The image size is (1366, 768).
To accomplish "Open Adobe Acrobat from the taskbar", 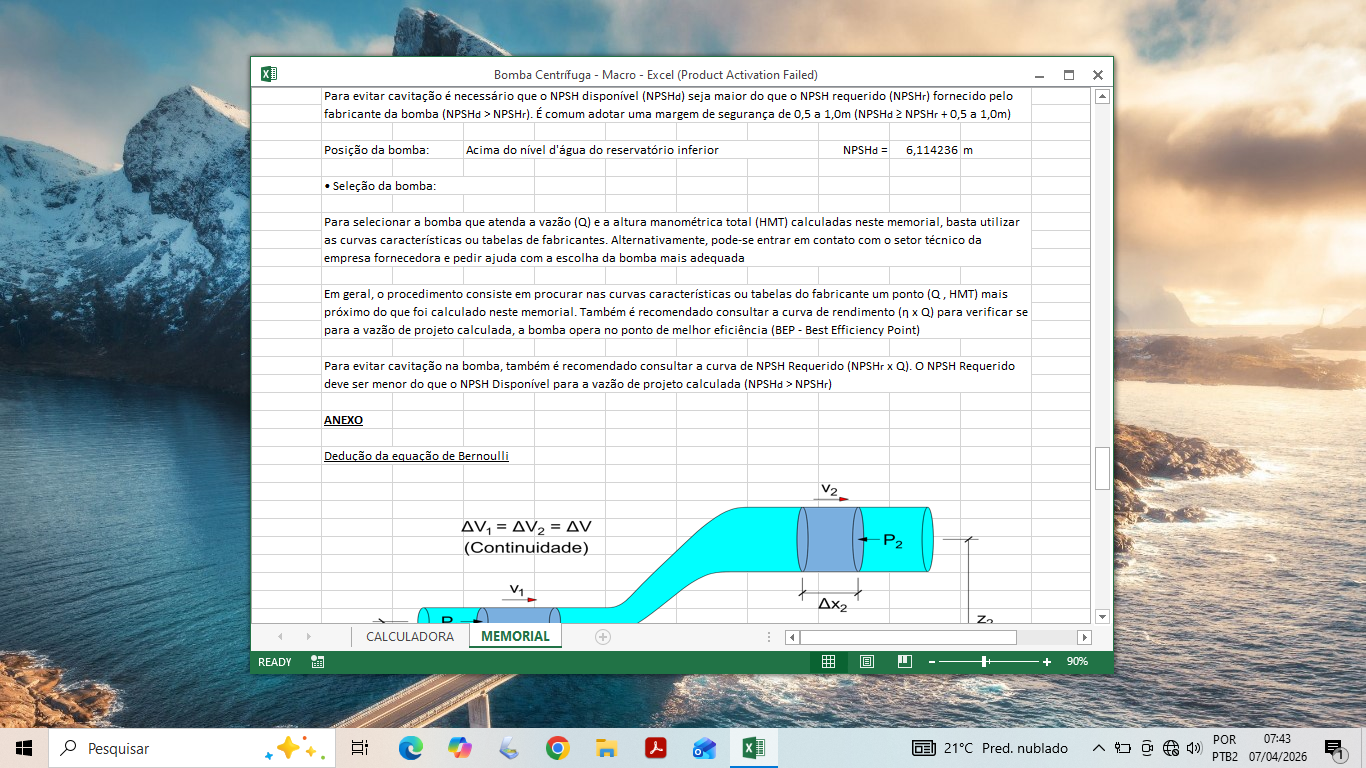I will click(655, 748).
